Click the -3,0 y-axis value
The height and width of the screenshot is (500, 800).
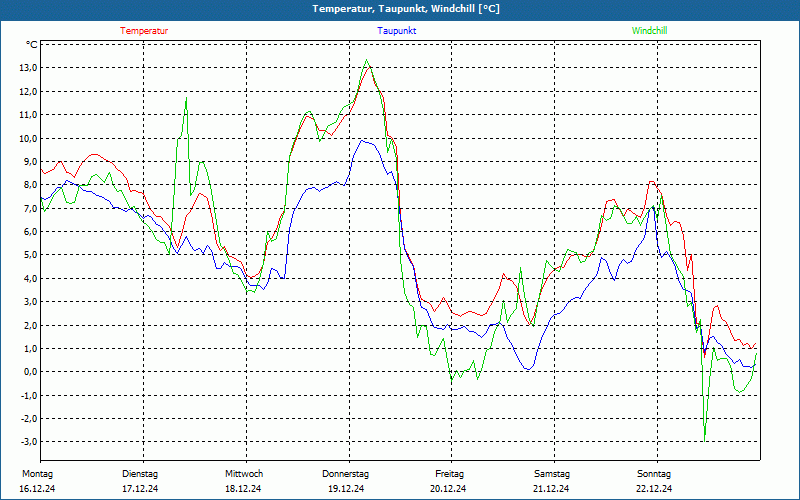tap(27, 442)
